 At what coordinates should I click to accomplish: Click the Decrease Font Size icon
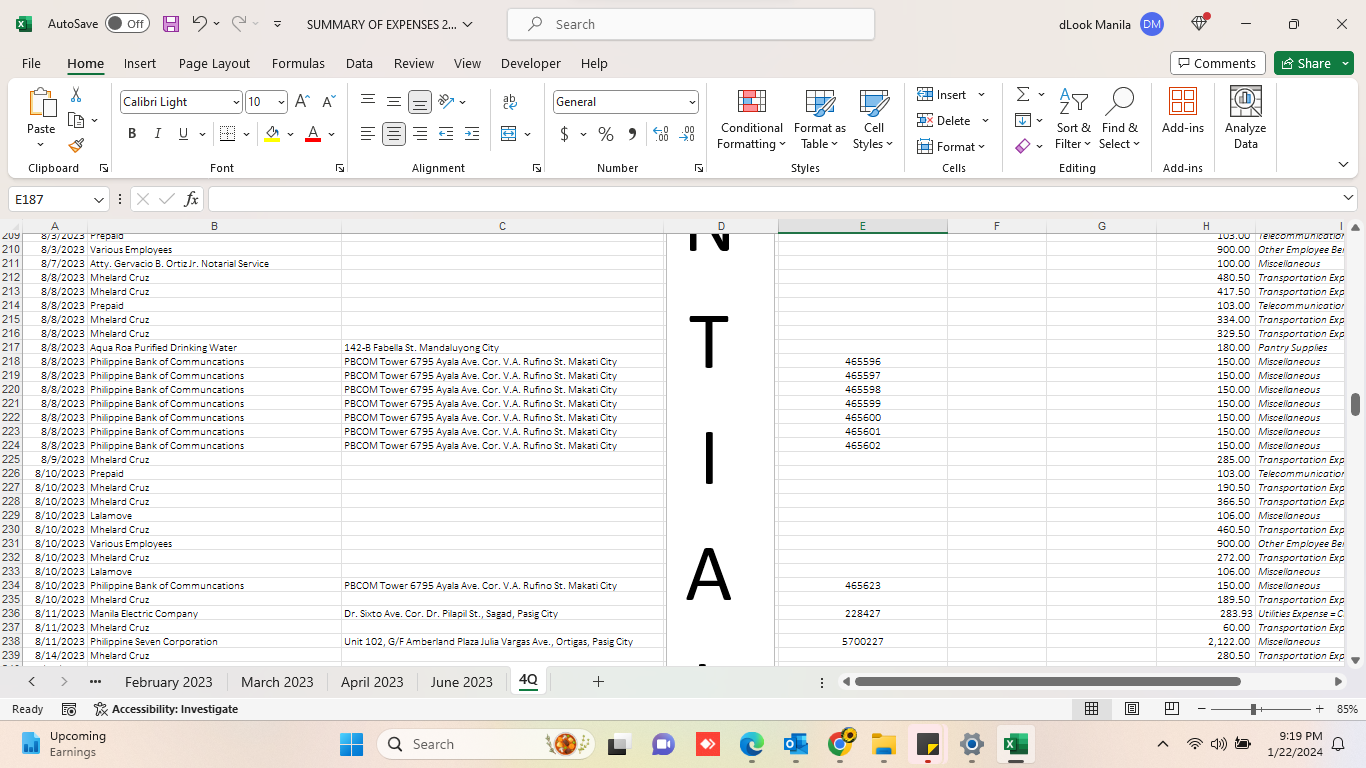[x=328, y=102]
